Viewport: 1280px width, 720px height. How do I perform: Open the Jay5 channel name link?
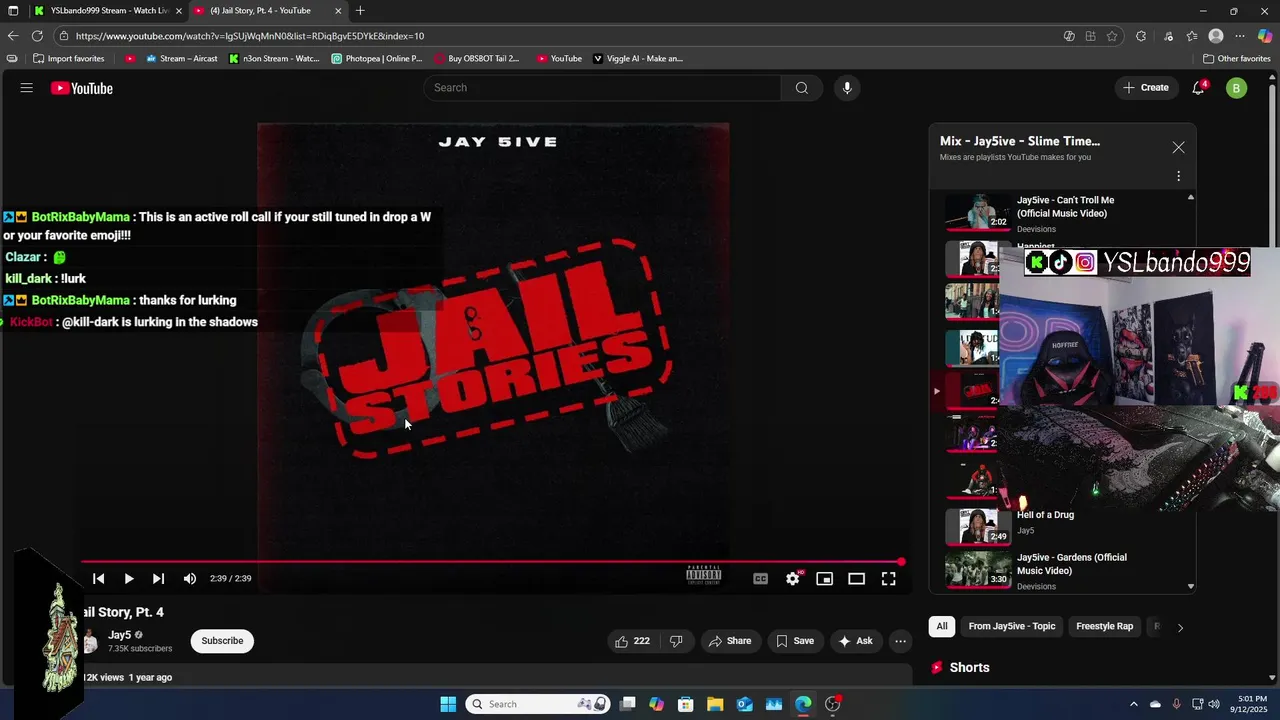pyautogui.click(x=119, y=635)
